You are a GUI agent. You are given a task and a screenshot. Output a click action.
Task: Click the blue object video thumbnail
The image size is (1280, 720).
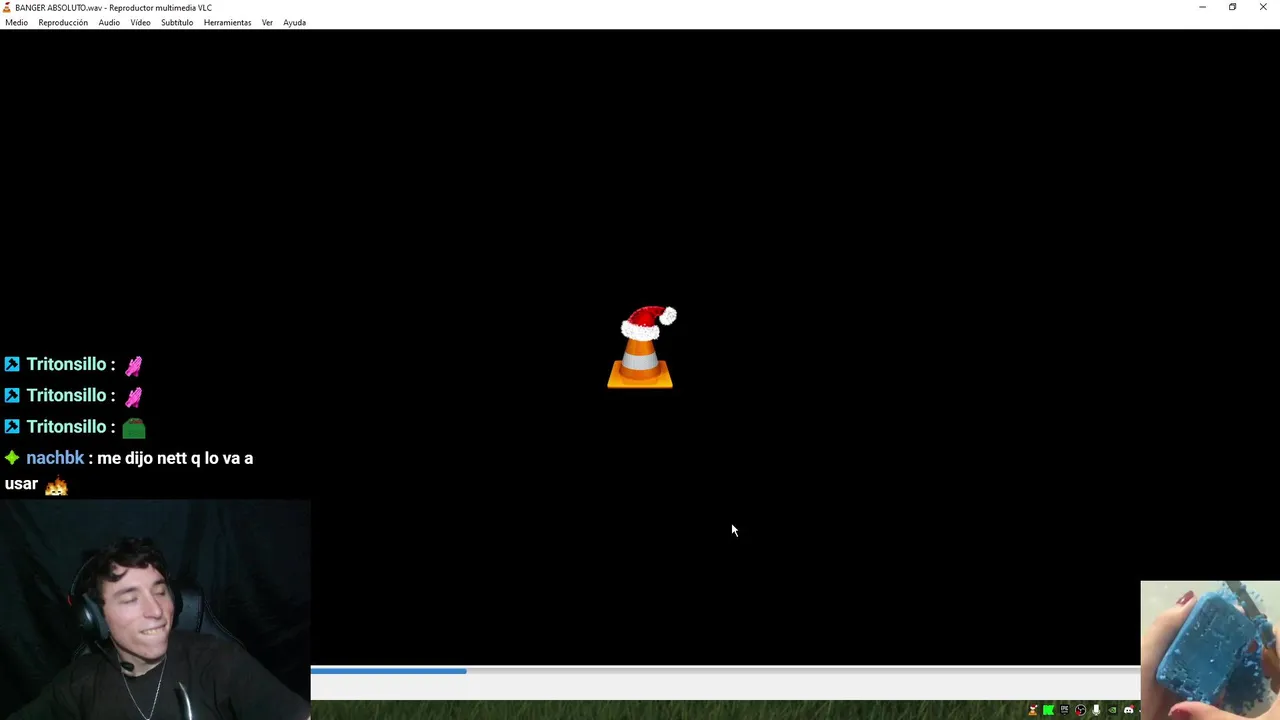point(1210,650)
